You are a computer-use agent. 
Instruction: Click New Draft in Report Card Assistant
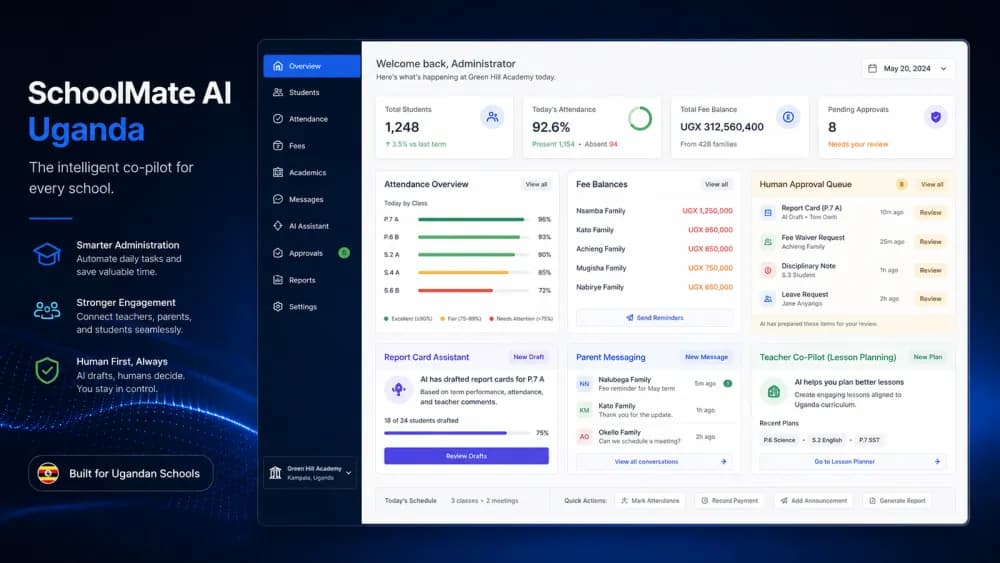coord(529,357)
